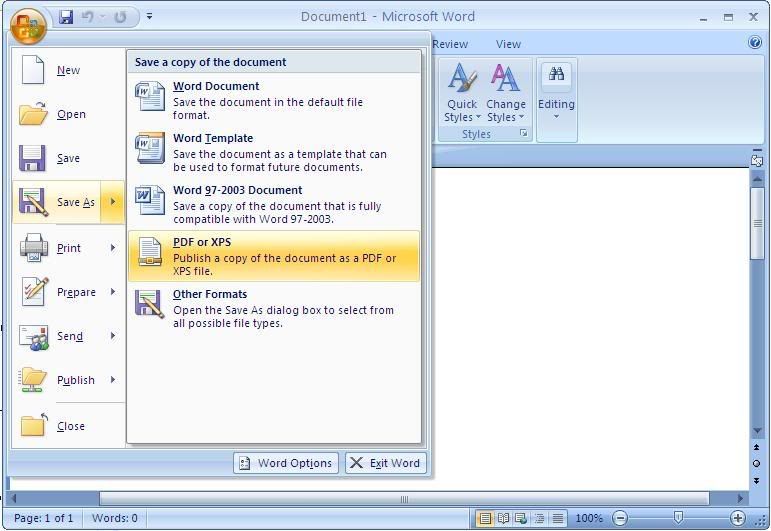Switch to Web Layout view
Viewport: 771px width, 531px height.
(x=521, y=518)
